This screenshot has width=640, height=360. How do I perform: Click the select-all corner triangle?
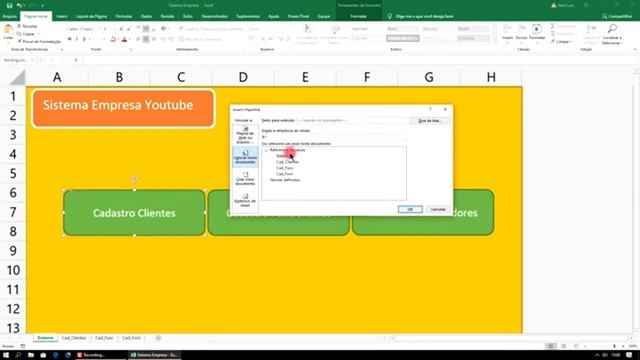17,77
